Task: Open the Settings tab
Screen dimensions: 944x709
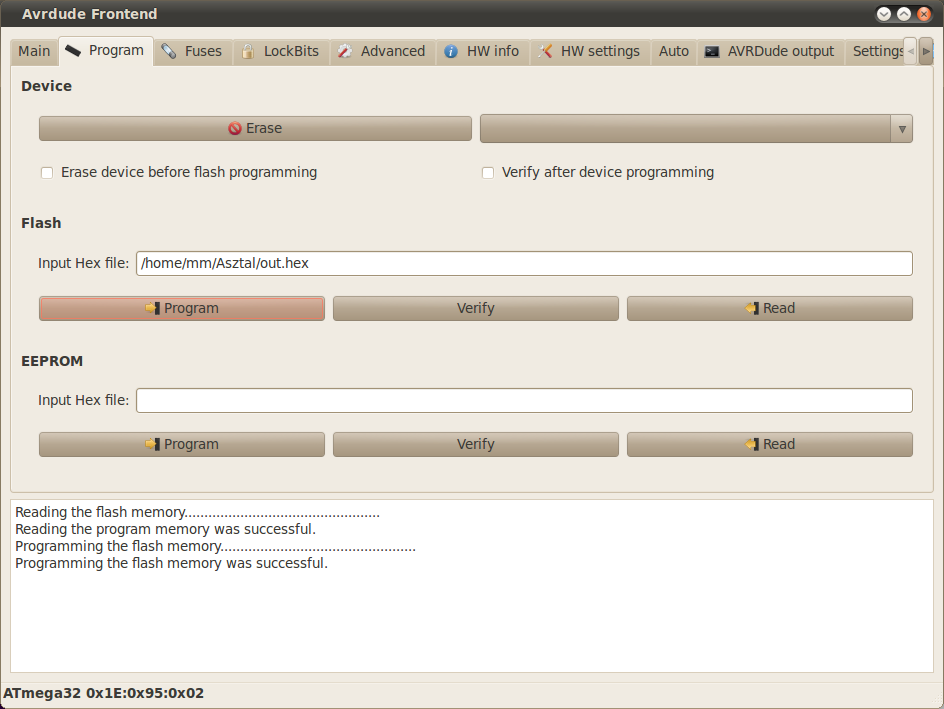Action: coord(876,52)
